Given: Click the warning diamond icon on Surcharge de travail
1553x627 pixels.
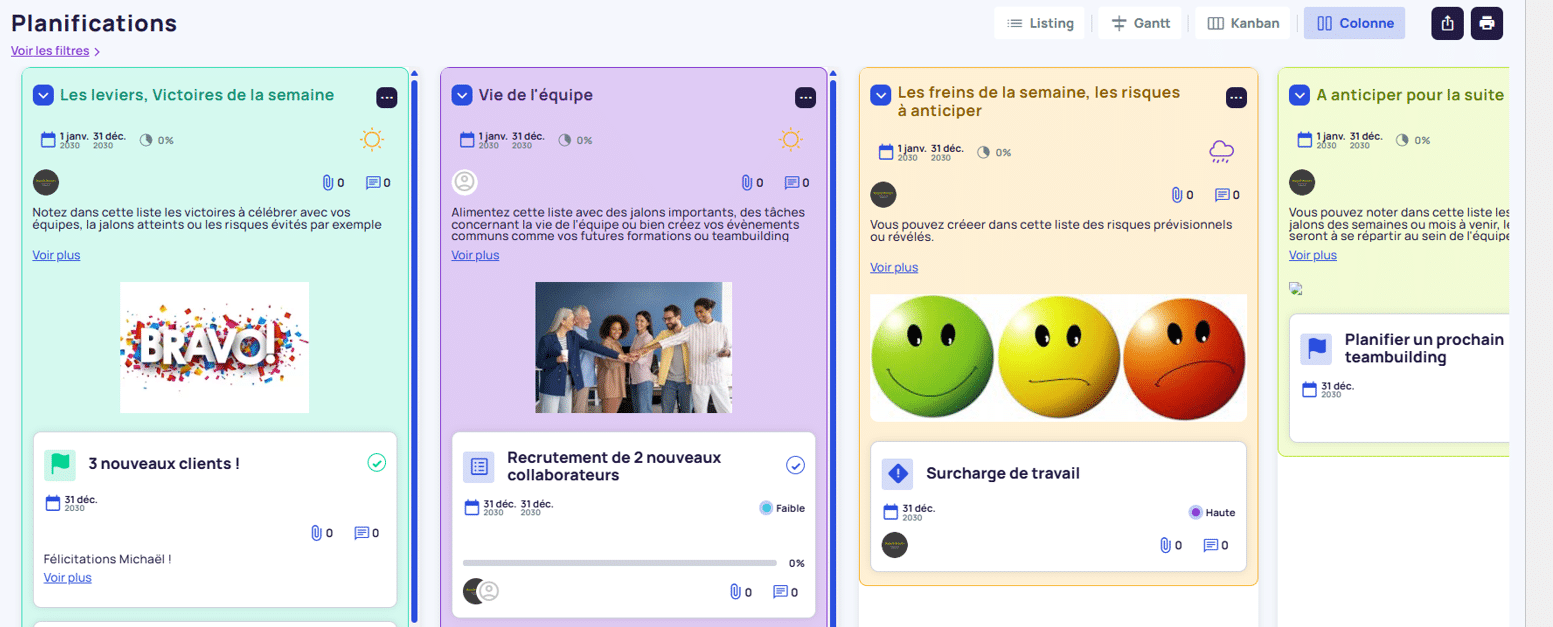Looking at the screenshot, I should pyautogui.click(x=898, y=473).
